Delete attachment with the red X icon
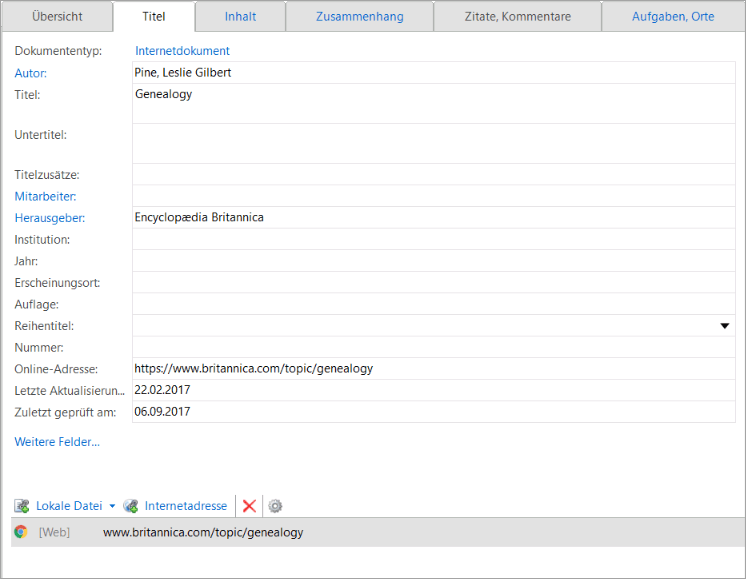746x579 pixels. (x=249, y=506)
